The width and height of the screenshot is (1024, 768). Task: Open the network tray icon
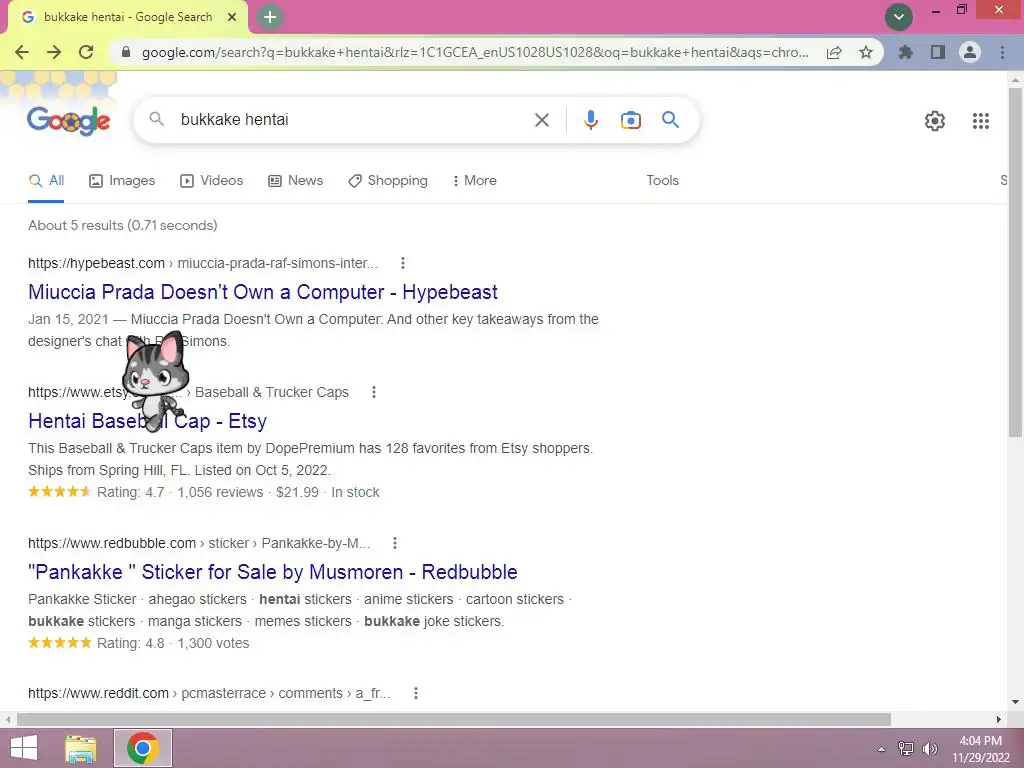[x=906, y=749]
